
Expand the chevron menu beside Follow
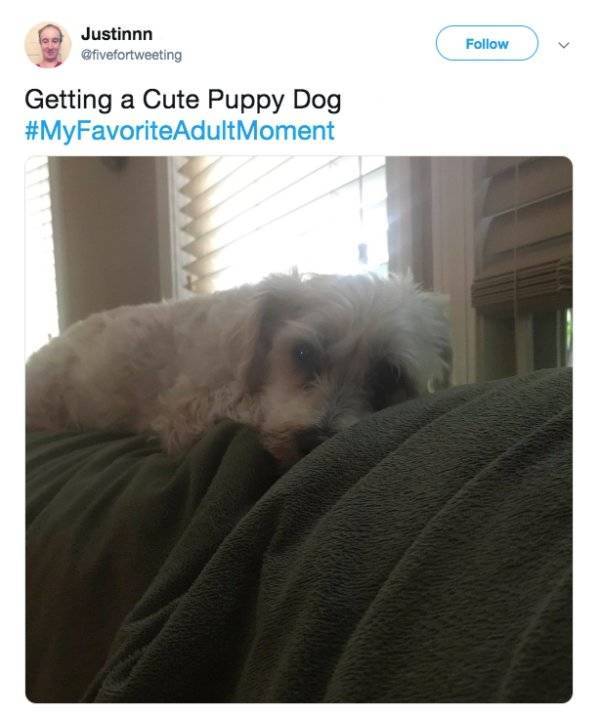pyautogui.click(x=564, y=45)
